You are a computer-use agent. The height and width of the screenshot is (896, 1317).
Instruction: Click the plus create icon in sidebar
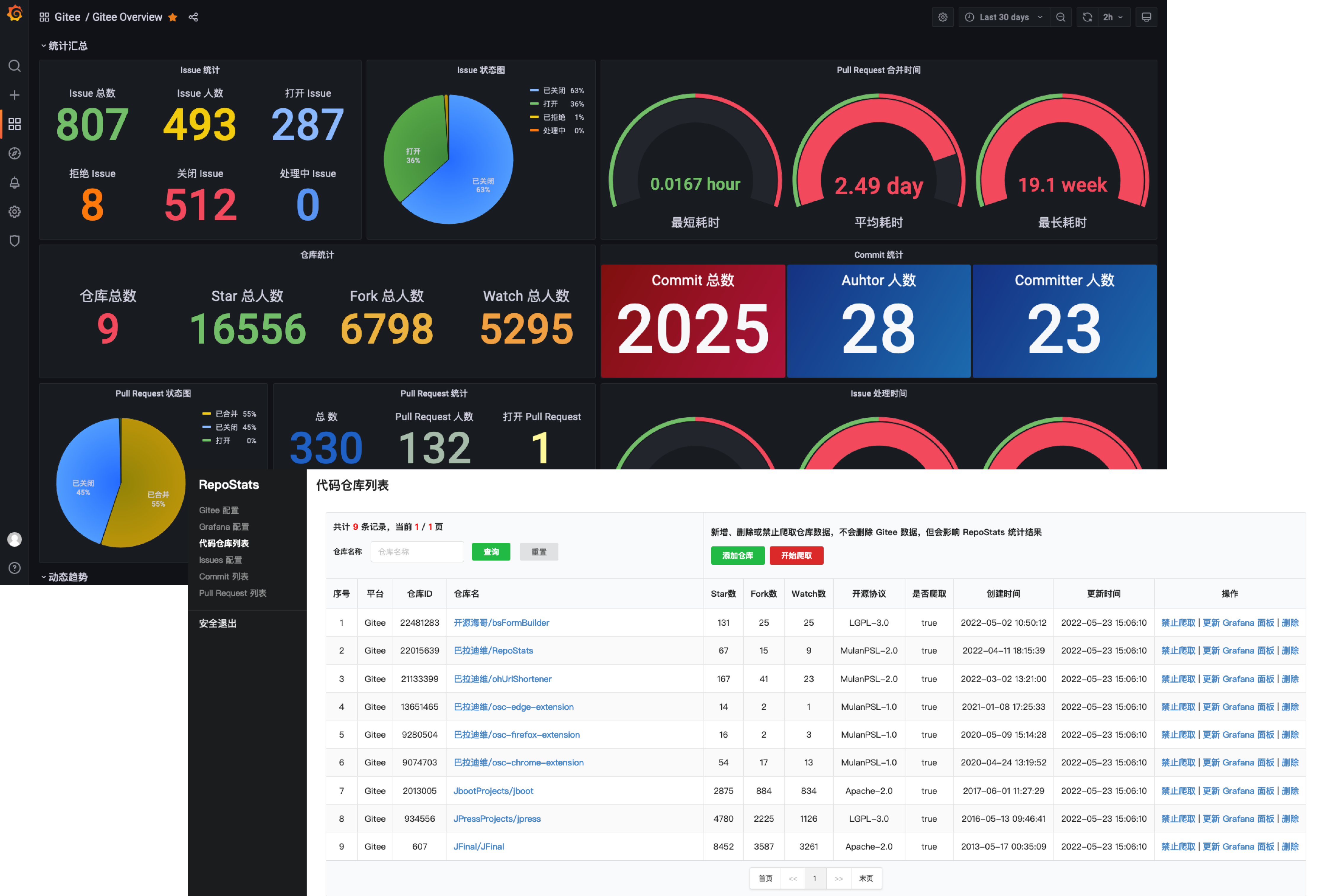click(15, 95)
